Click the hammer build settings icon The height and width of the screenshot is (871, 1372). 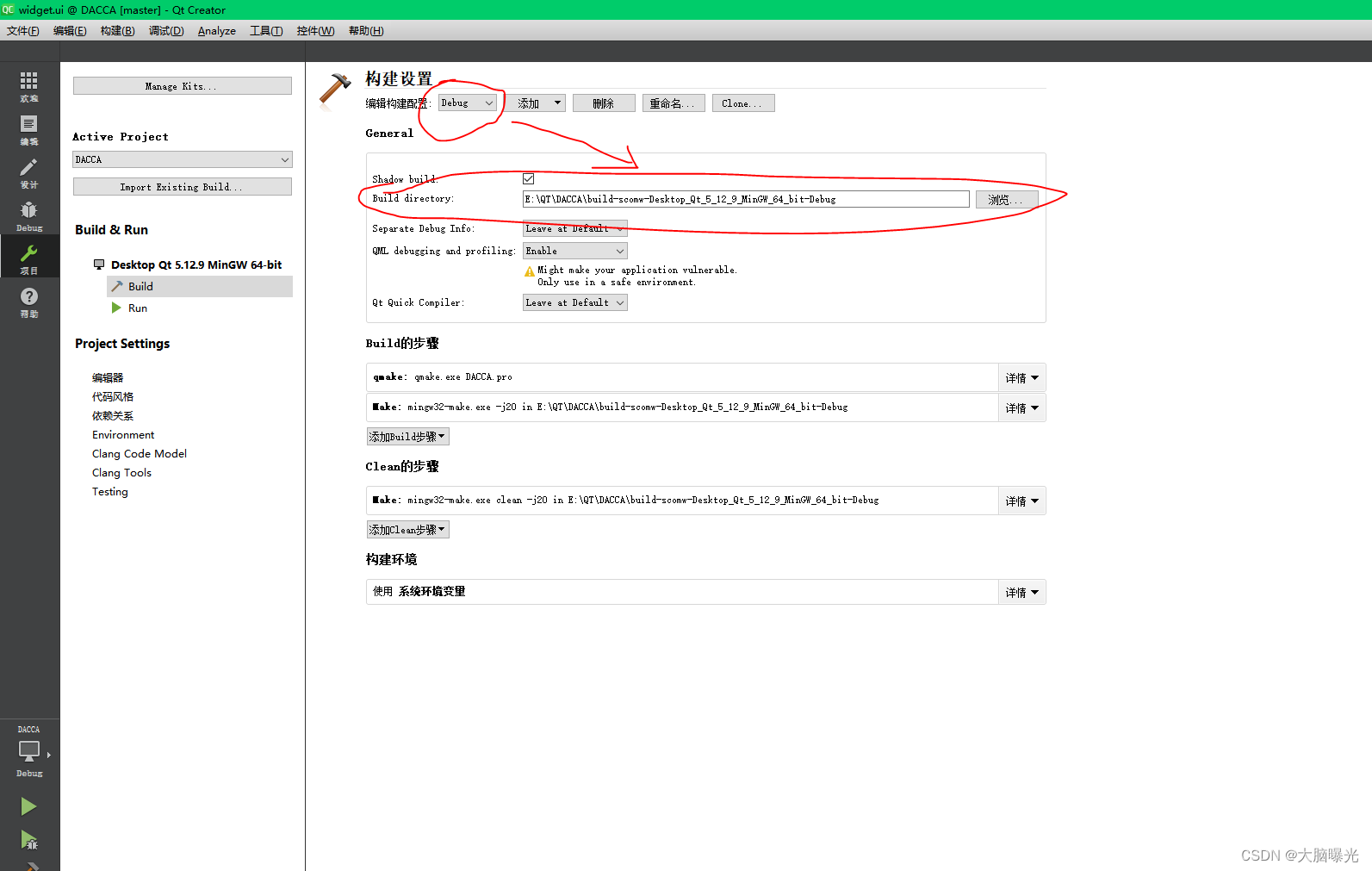[335, 91]
